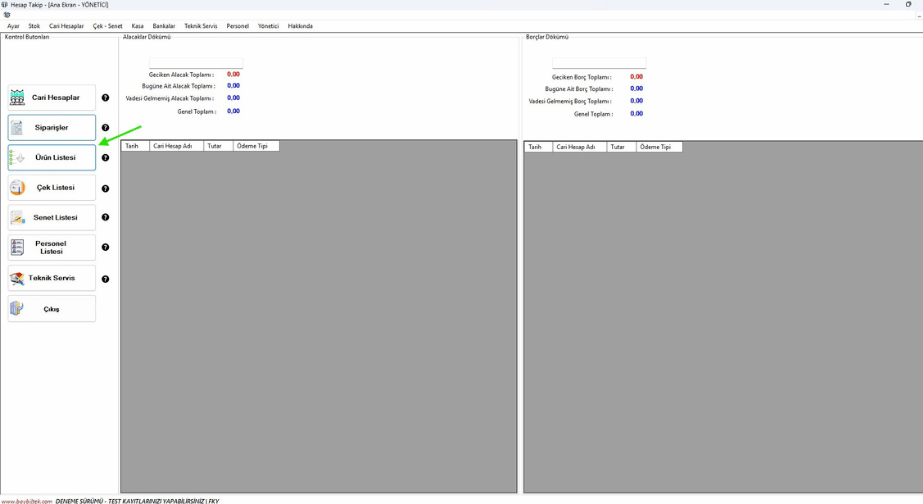Show help for Teknik Servis button
This screenshot has height=504, width=923.
(105, 279)
